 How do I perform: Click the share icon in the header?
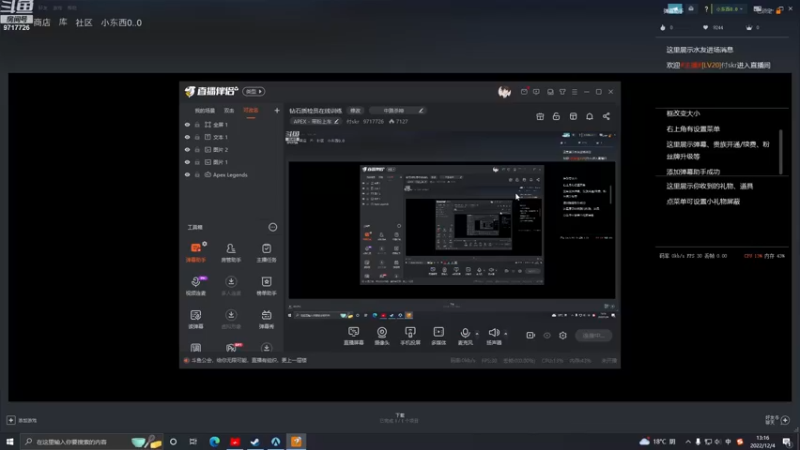(606, 116)
